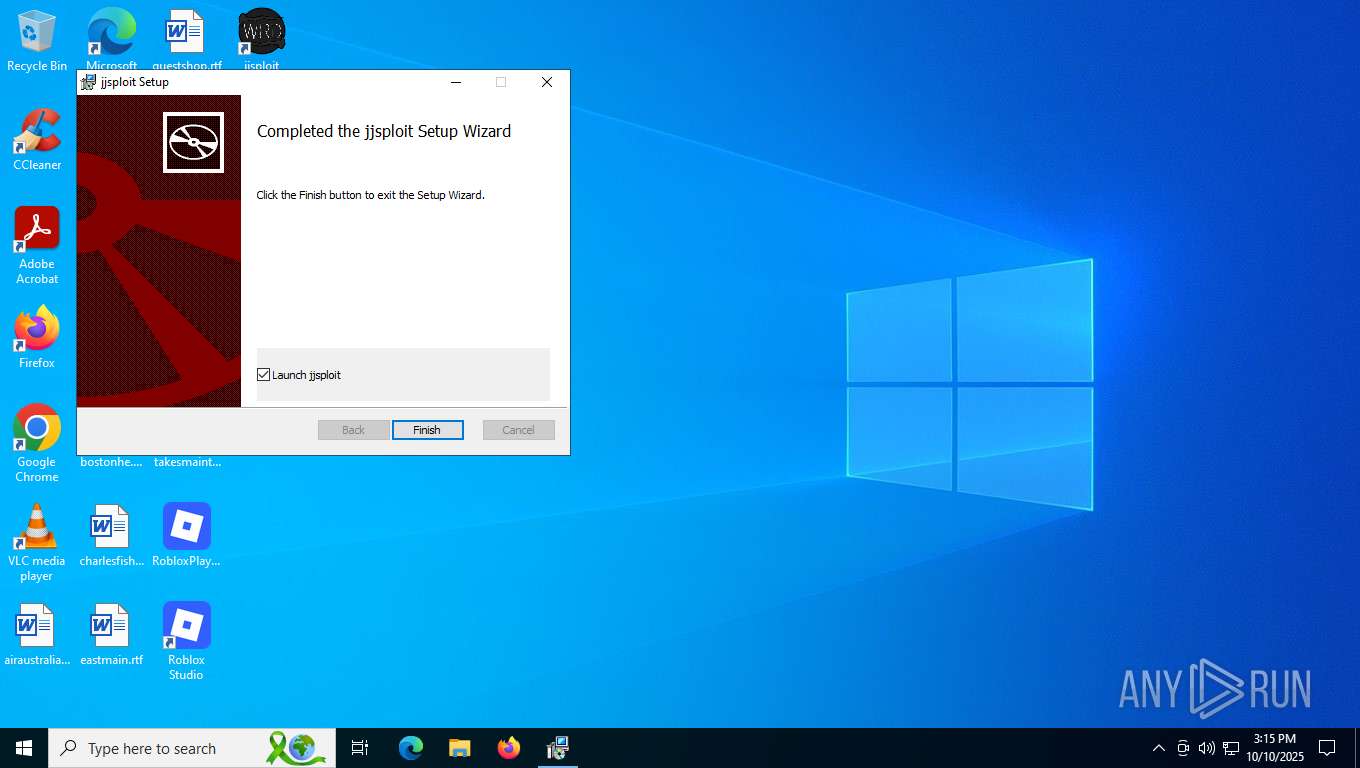The height and width of the screenshot is (768, 1360).
Task: Click the taskbar clock showing 3:15 PM
Action: [1274, 748]
